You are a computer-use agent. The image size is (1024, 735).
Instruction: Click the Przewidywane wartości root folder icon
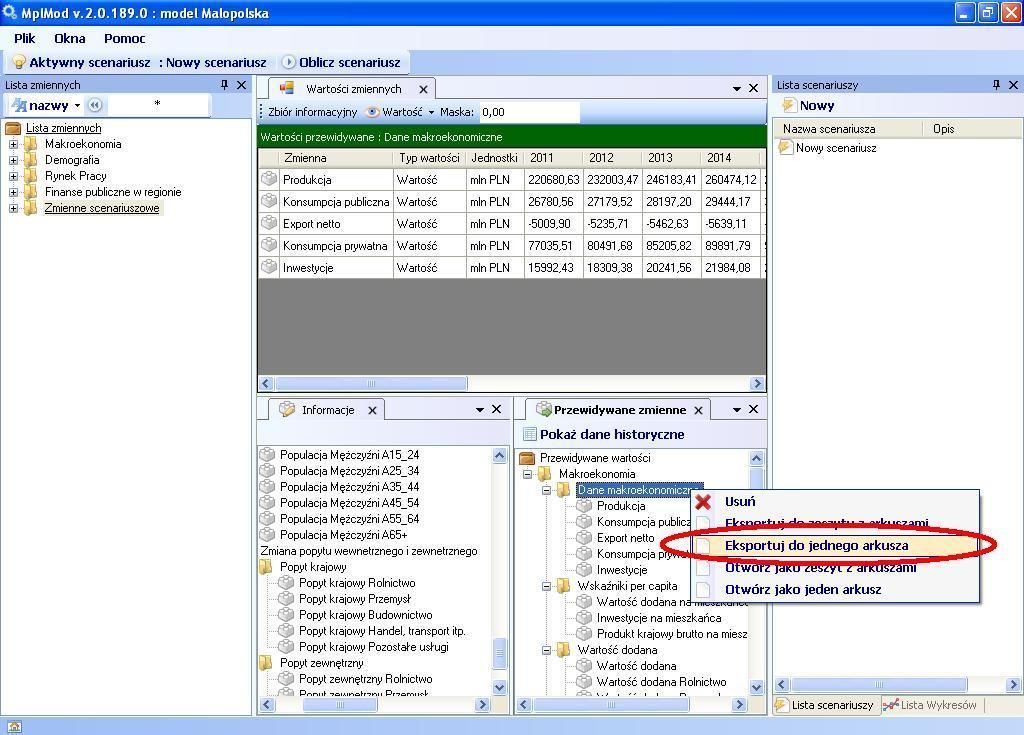pos(527,458)
